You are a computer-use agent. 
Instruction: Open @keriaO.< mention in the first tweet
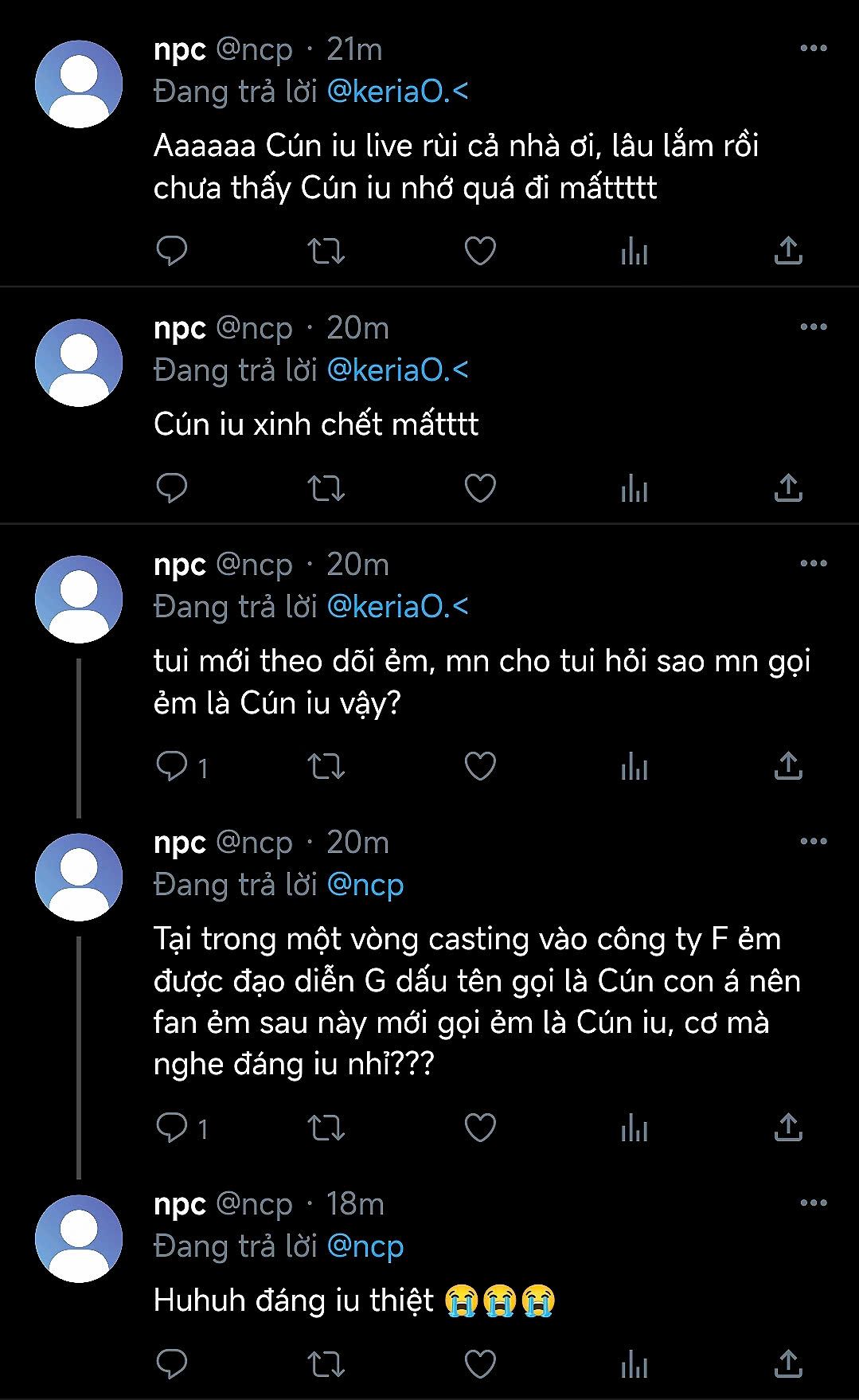pos(397,92)
